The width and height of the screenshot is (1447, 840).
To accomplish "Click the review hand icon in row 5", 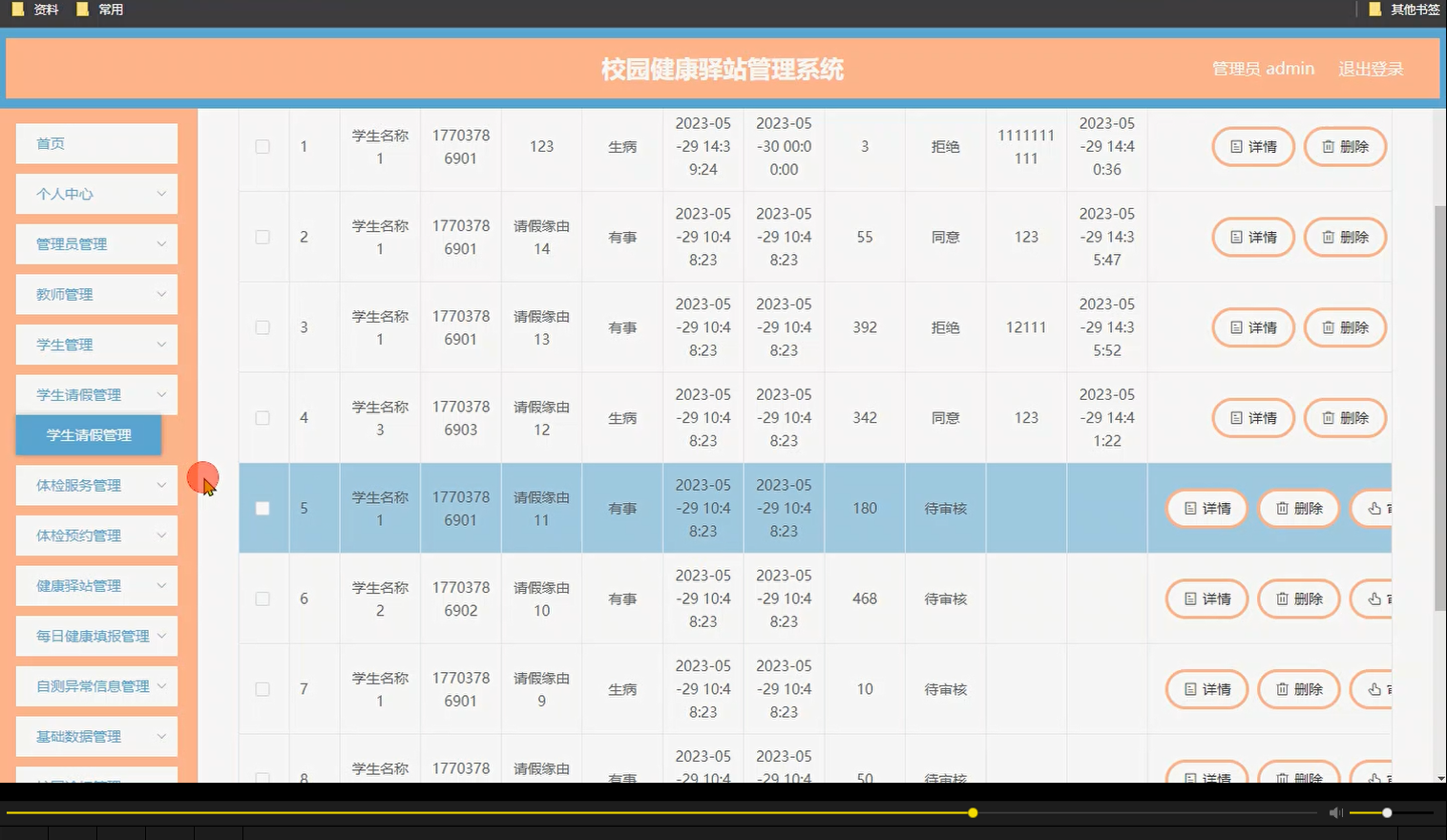I will [x=1374, y=509].
